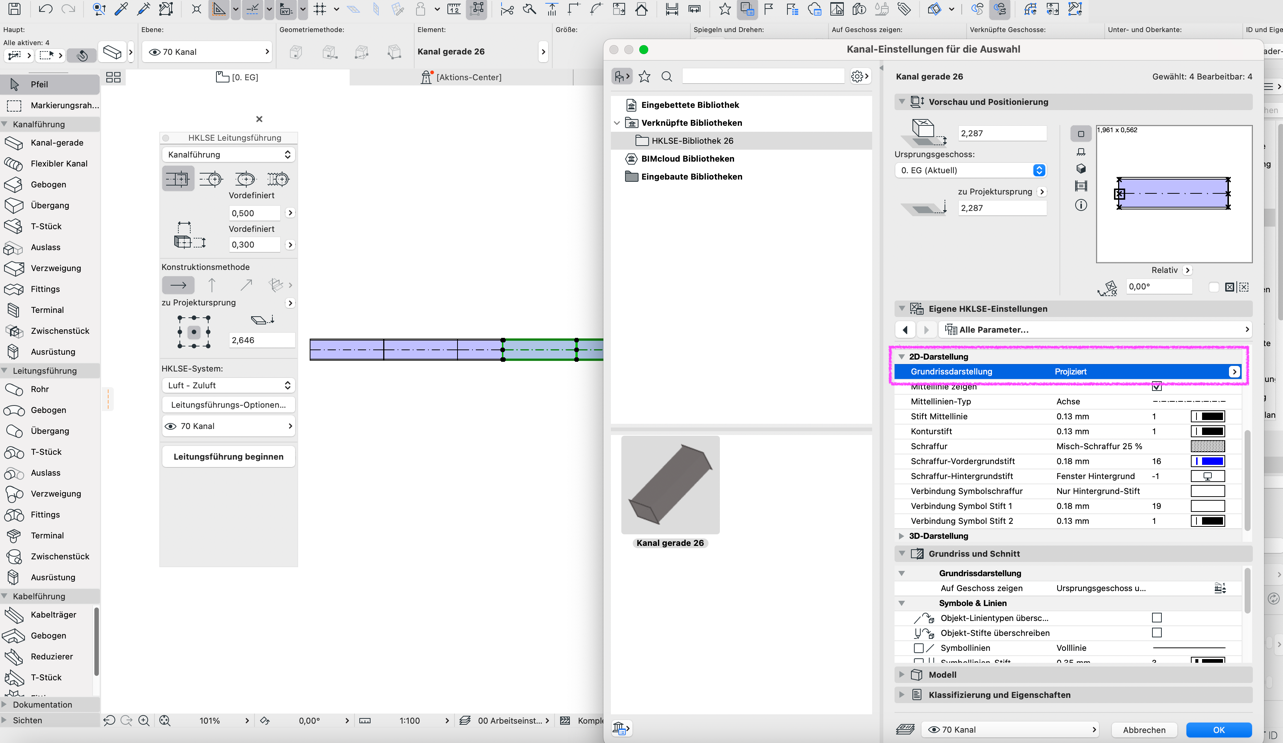Click the Save icon in main toolbar
The height and width of the screenshot is (743, 1283).
pos(14,9)
